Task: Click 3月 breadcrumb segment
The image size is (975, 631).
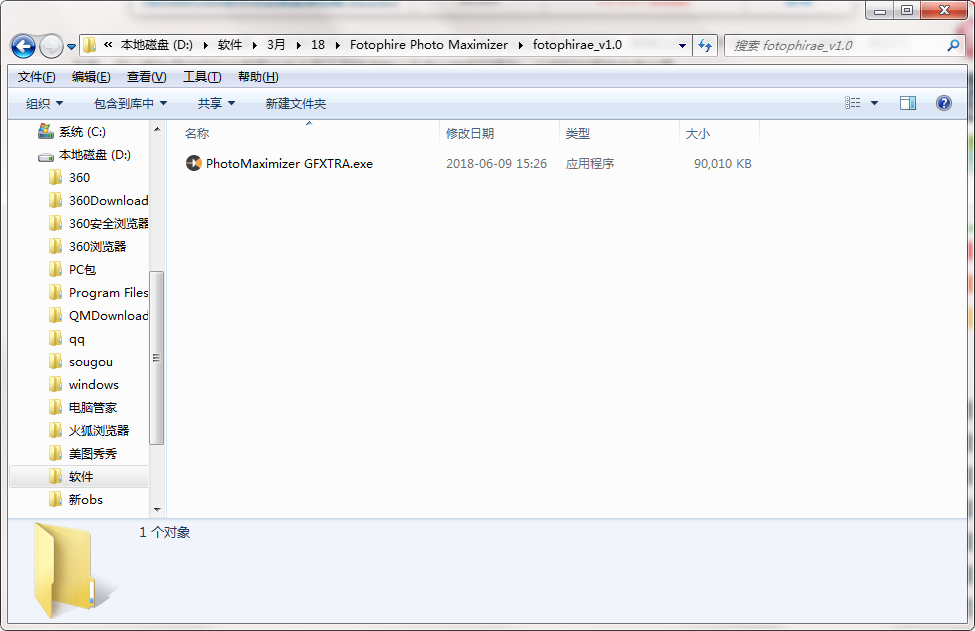Action: click(276, 45)
